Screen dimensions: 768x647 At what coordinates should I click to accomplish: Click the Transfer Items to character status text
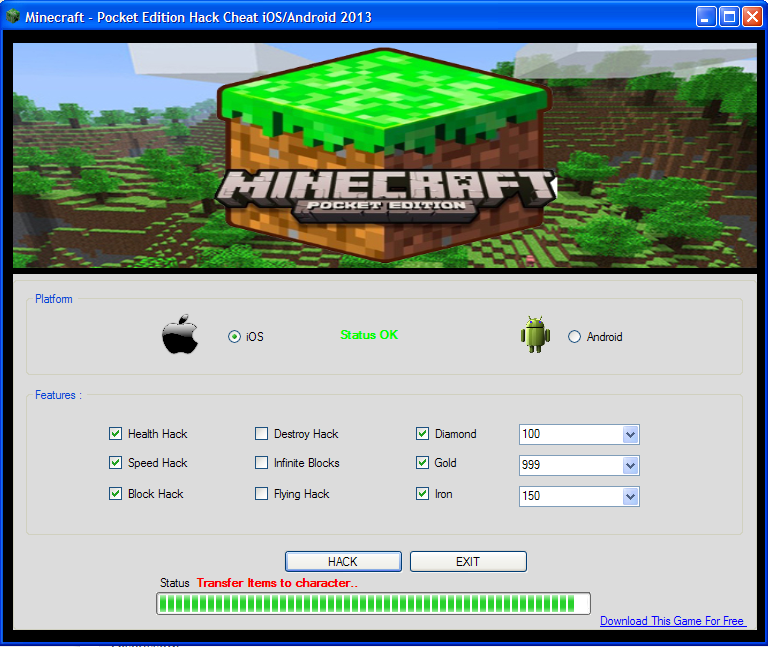(277, 583)
